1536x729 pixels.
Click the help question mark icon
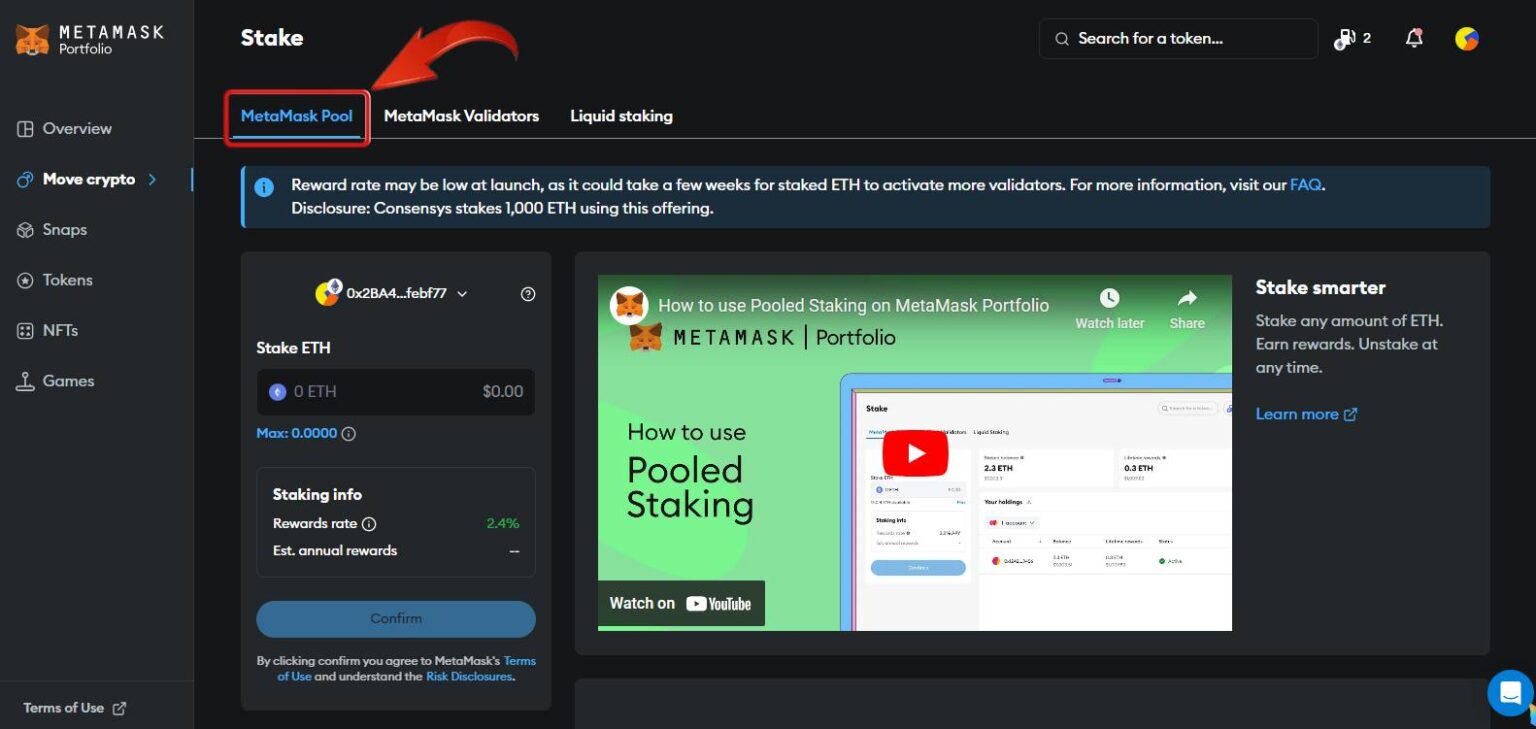point(528,294)
